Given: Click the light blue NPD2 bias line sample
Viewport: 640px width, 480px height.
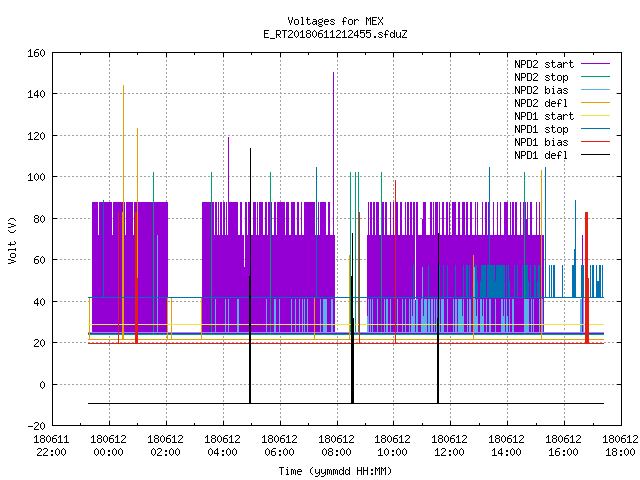Looking at the screenshot, I should [x=595, y=90].
